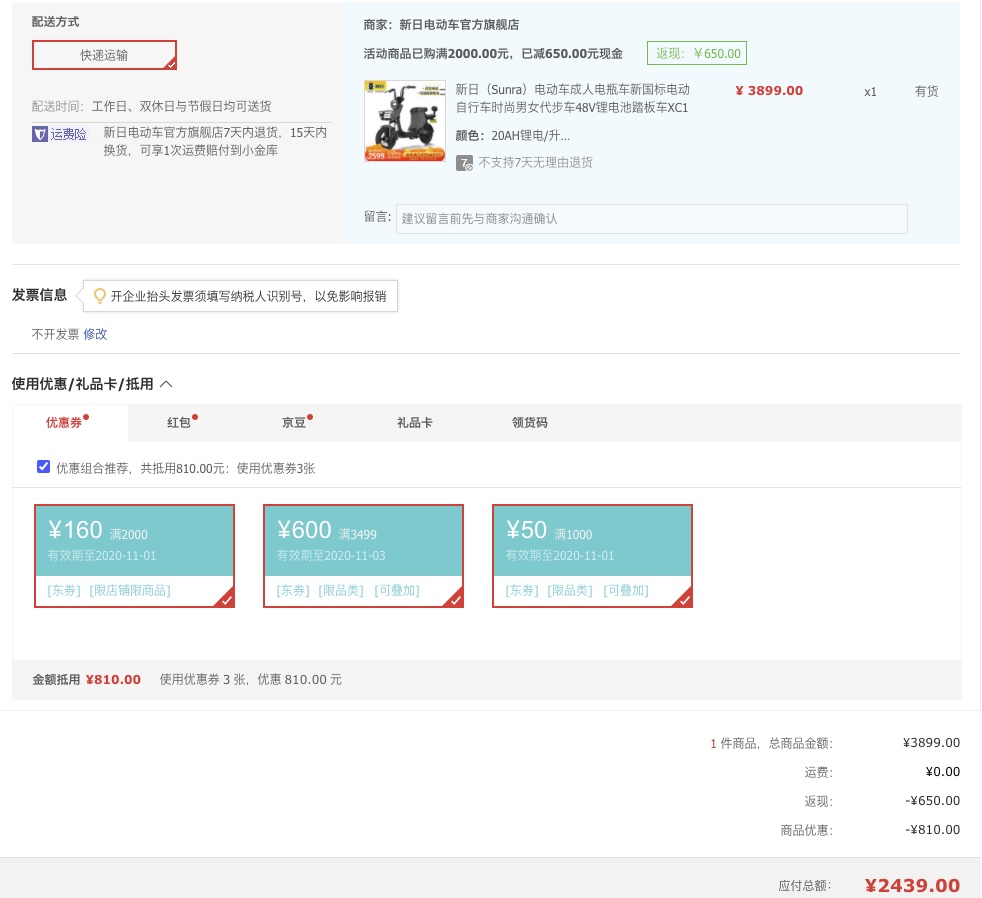Open the Sunra e-bike product thumbnail
The width and height of the screenshot is (982, 898).
tap(405, 121)
